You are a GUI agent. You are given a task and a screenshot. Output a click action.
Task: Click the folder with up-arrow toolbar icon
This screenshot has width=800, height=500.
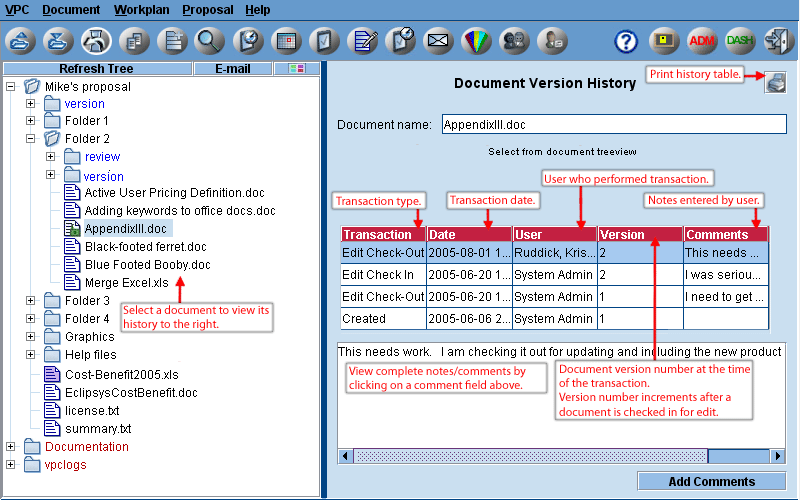pyautogui.click(x=20, y=41)
